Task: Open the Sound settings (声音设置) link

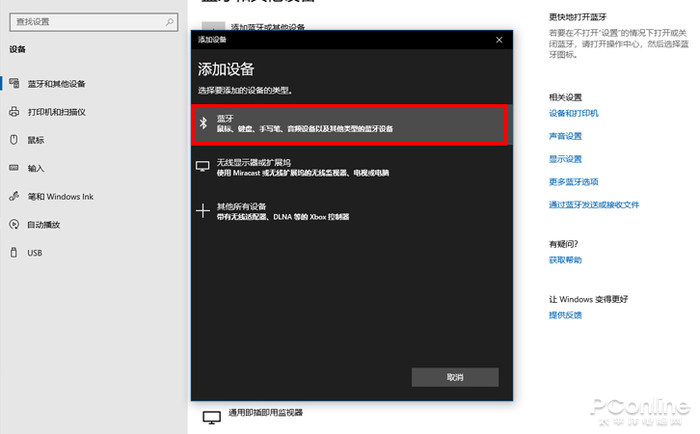Action: point(565,136)
